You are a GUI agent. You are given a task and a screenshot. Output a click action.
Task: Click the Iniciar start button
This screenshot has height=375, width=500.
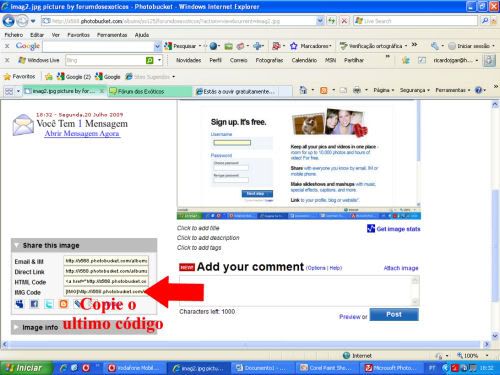25,368
